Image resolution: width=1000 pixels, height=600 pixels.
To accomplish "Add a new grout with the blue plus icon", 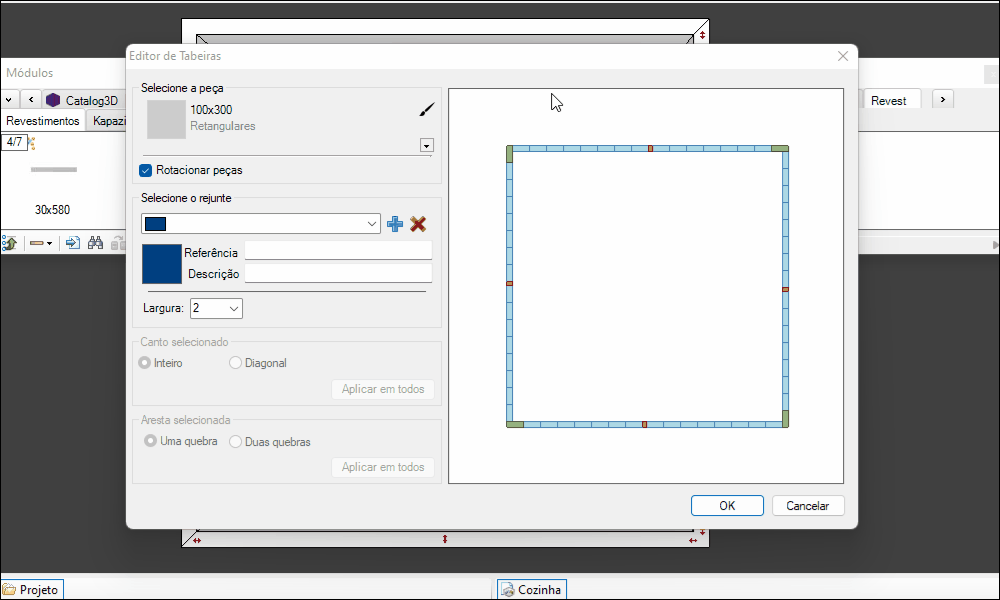I will pos(395,224).
